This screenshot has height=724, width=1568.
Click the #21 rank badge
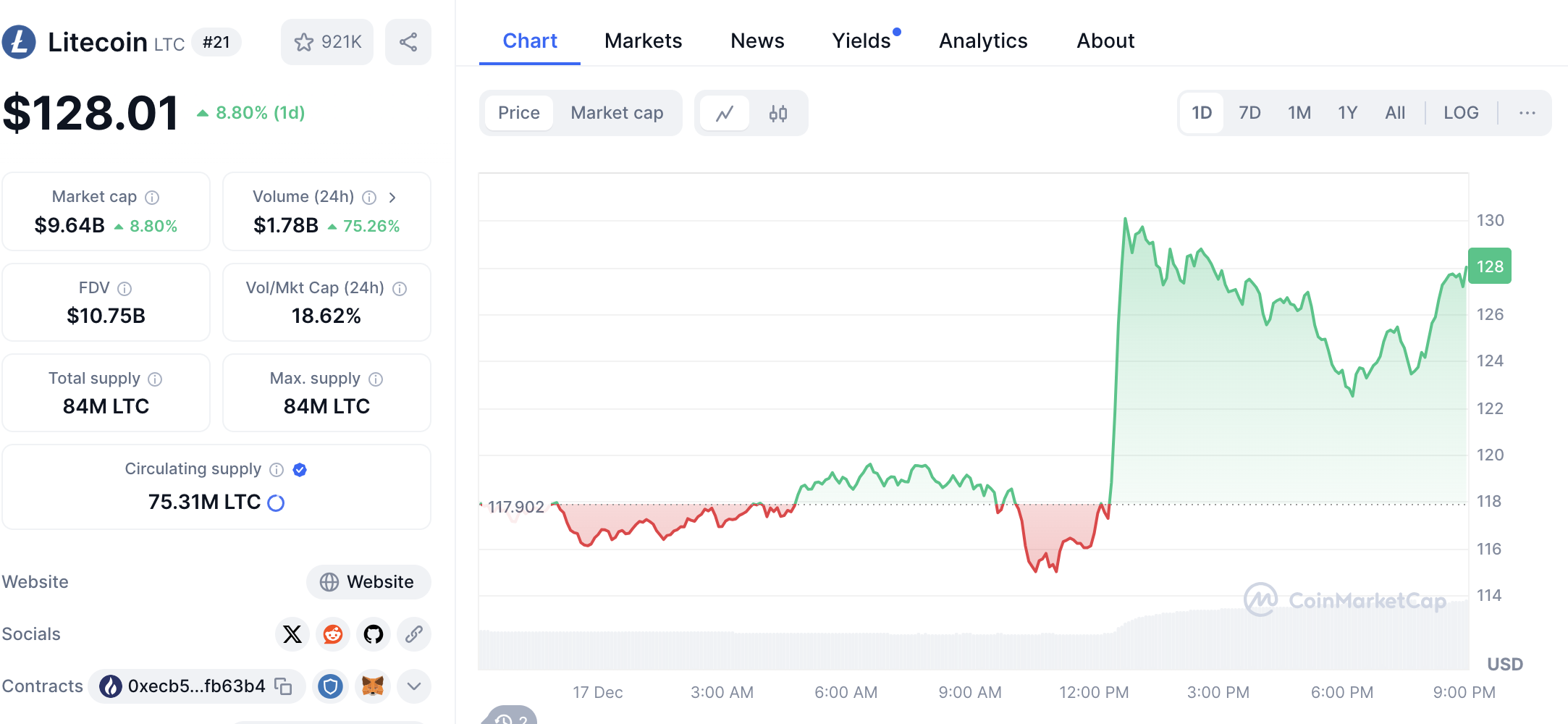click(x=216, y=42)
